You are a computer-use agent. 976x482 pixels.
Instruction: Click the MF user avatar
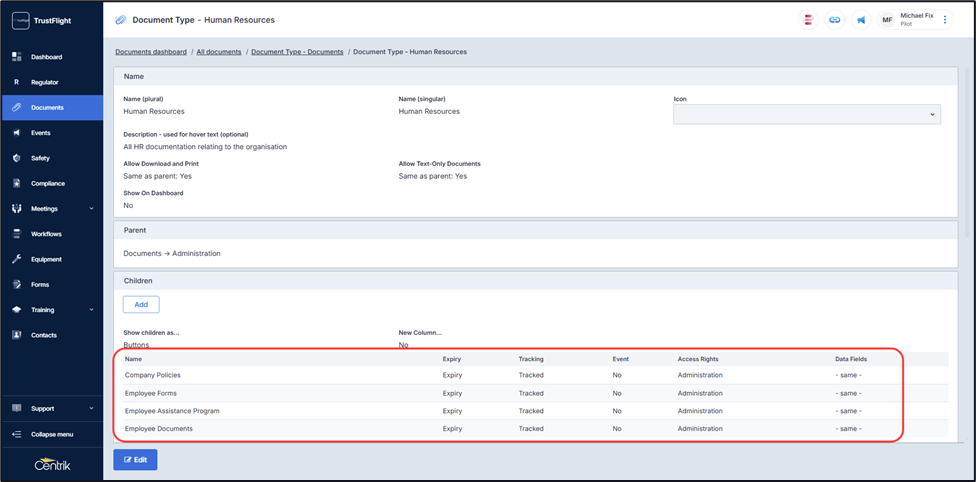[886, 20]
